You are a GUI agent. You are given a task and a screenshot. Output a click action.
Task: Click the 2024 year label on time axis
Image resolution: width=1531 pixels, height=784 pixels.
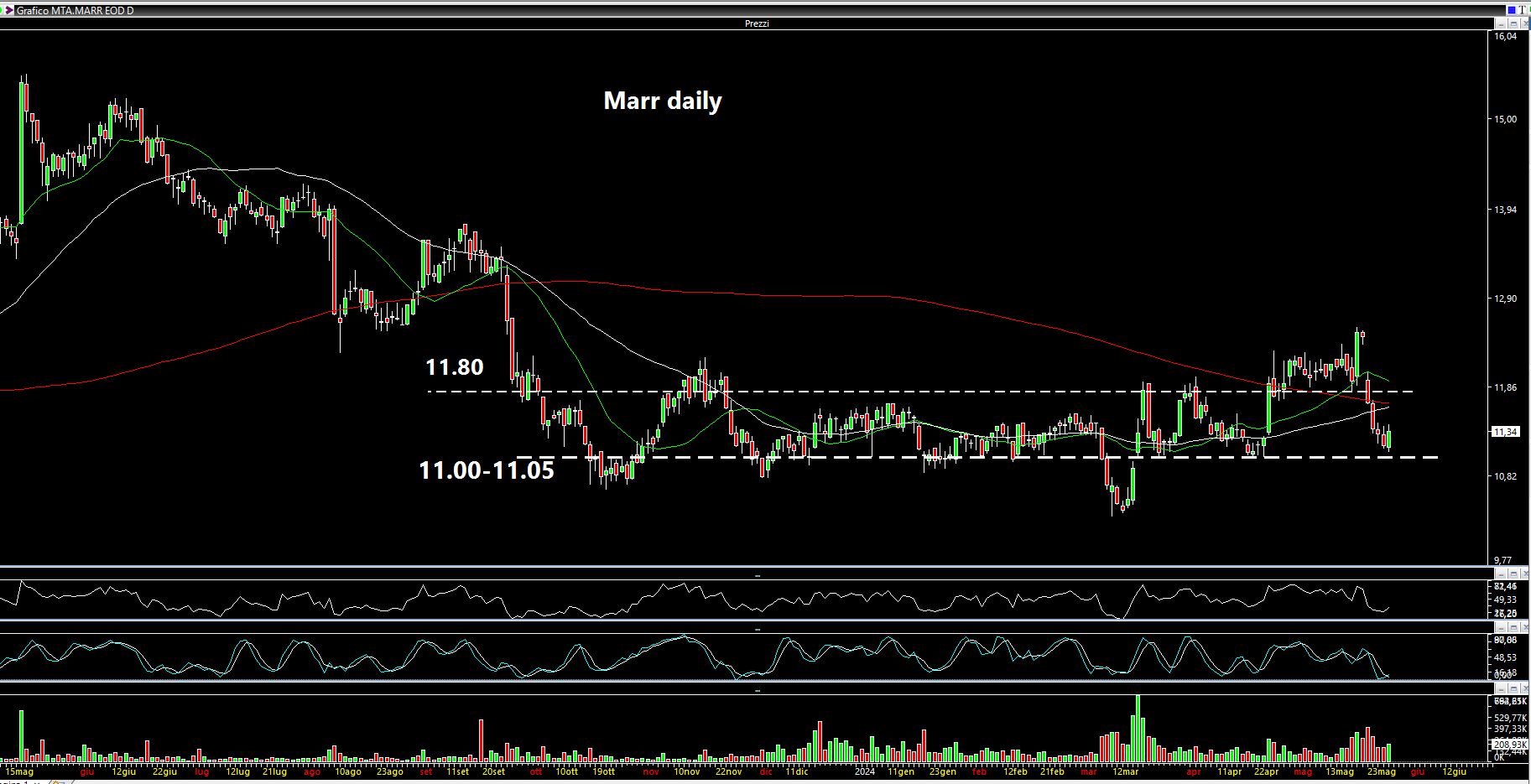click(864, 771)
